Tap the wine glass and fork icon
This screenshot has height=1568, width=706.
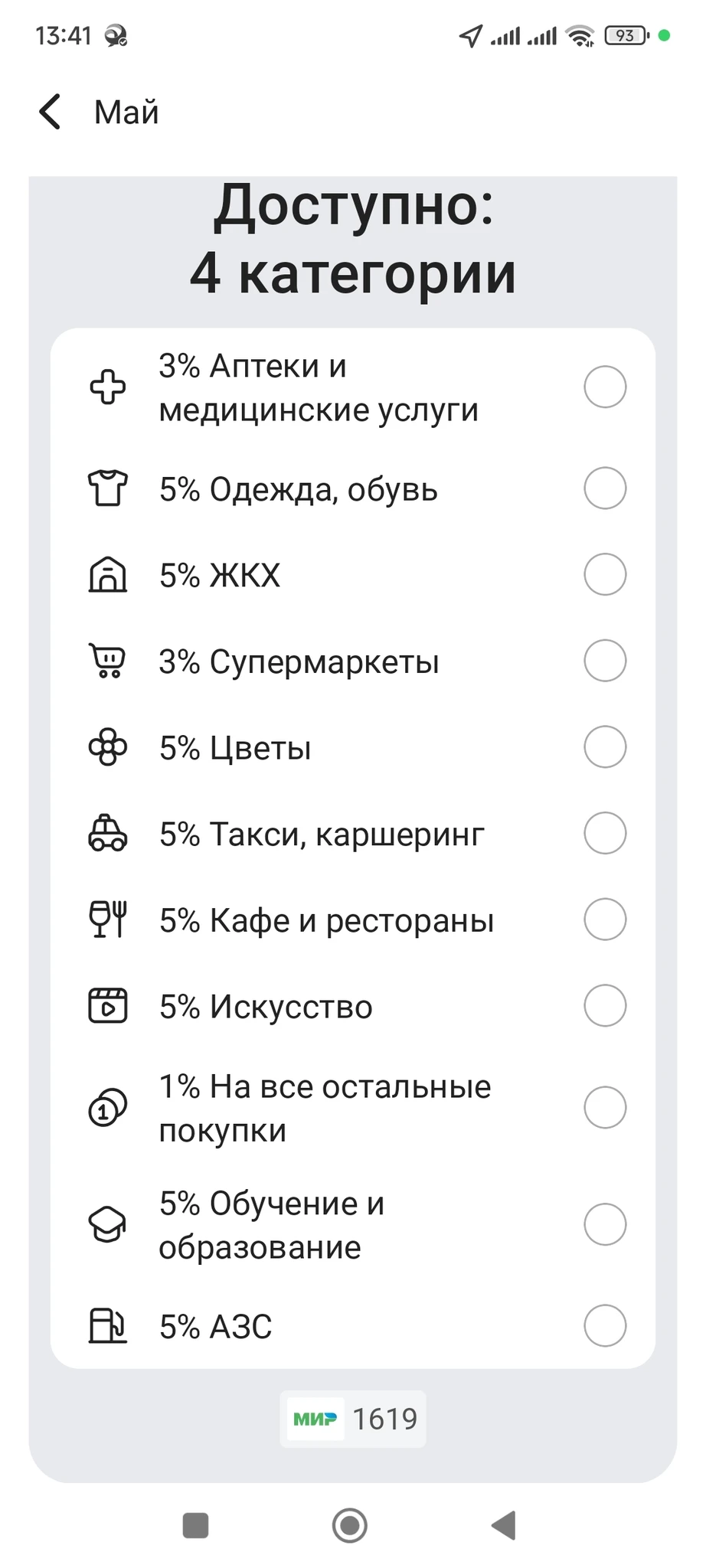pos(108,920)
